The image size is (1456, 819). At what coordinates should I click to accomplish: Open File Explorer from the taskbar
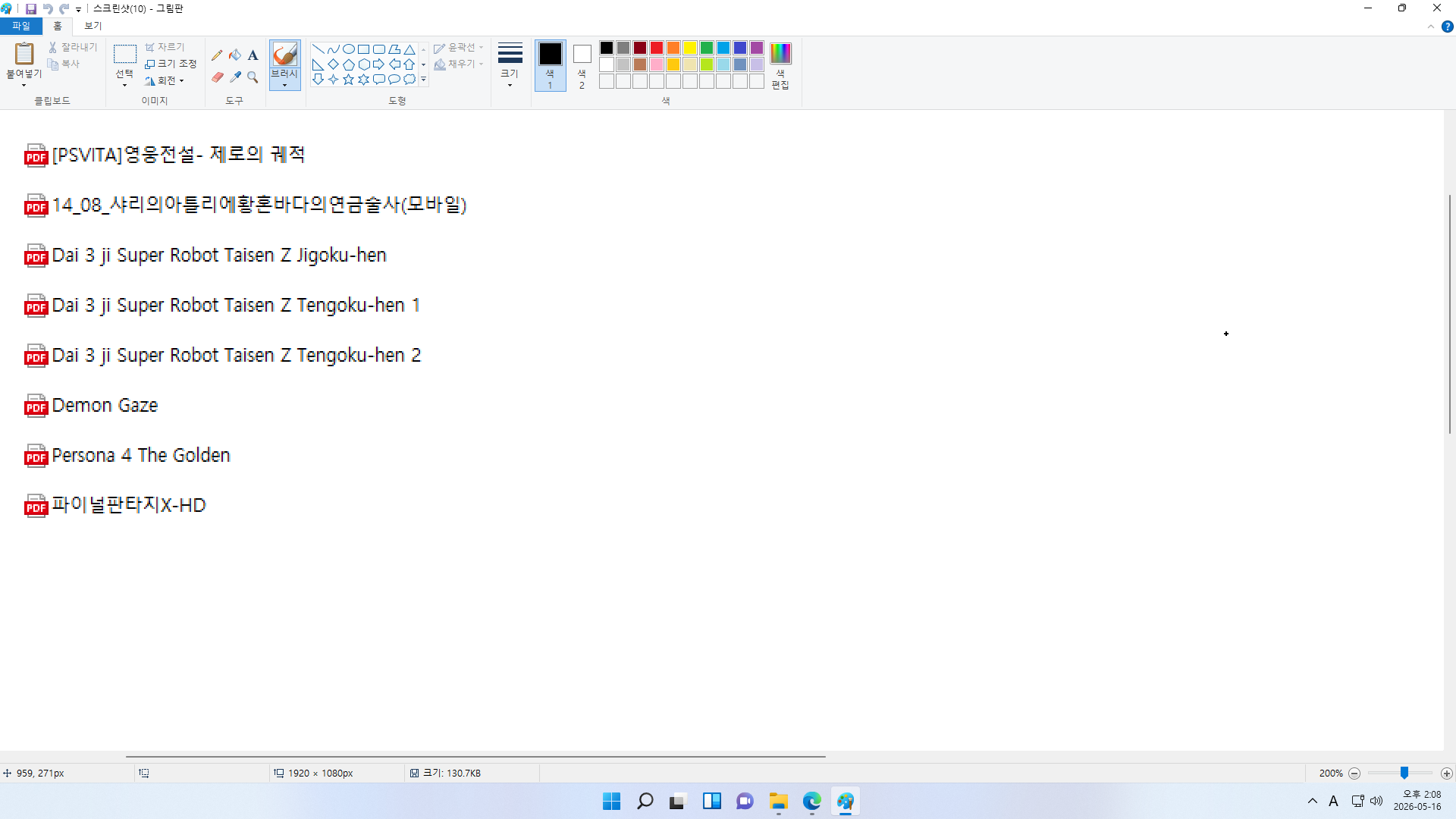pyautogui.click(x=779, y=802)
